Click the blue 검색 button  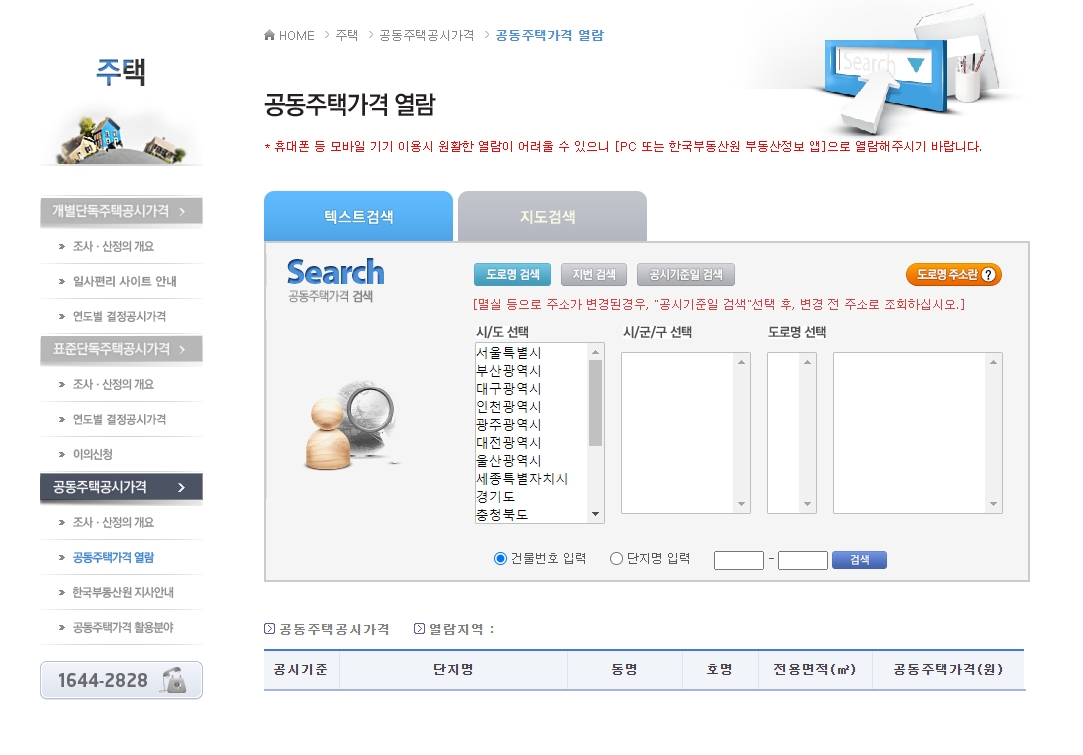coord(859,560)
